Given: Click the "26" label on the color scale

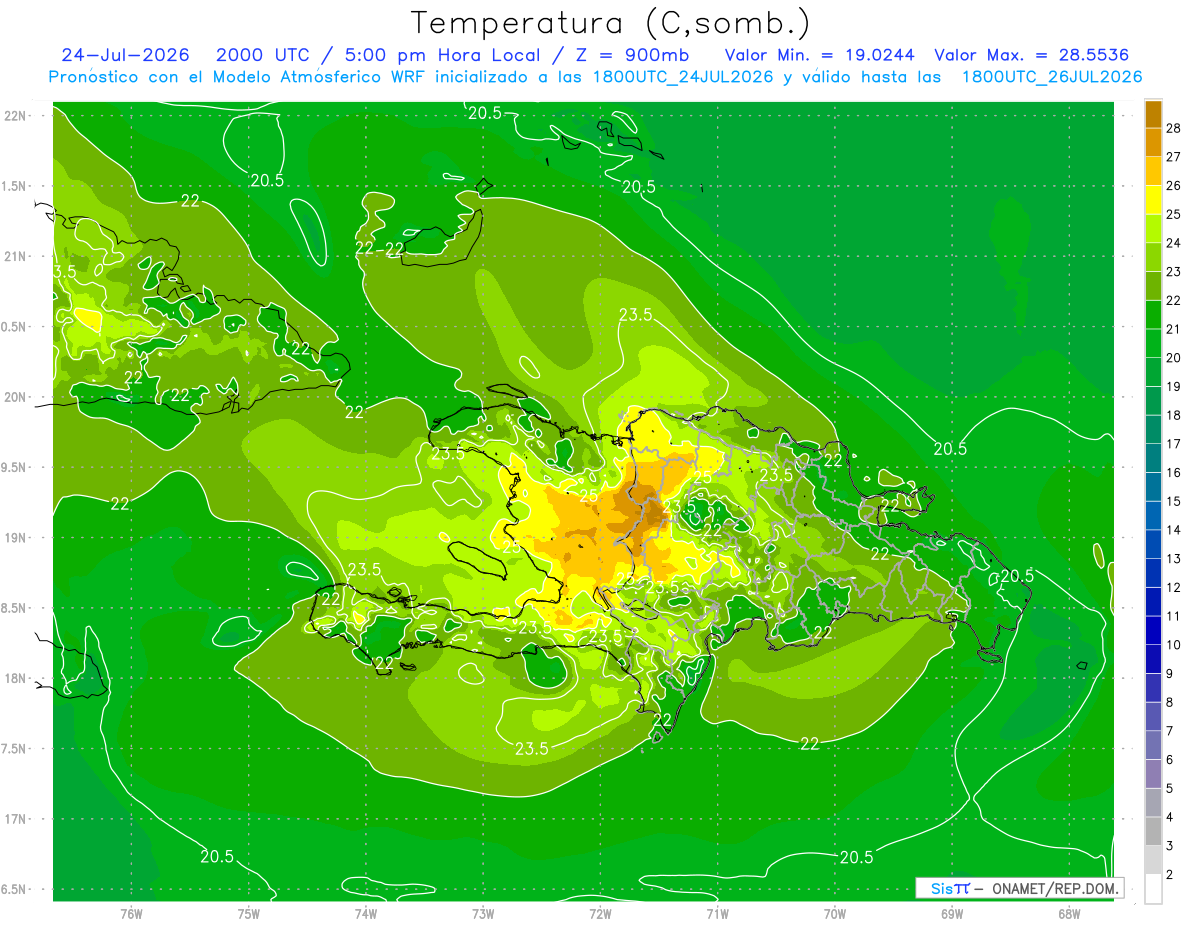Looking at the screenshot, I should pyautogui.click(x=1174, y=186).
